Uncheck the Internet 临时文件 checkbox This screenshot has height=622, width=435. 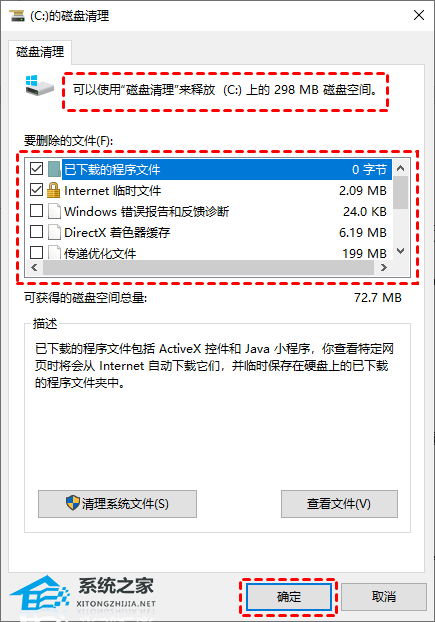click(x=36, y=190)
